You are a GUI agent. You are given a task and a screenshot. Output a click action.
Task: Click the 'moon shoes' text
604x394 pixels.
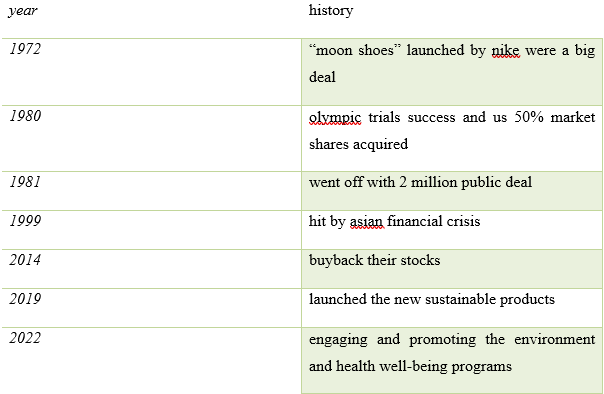[354, 50]
